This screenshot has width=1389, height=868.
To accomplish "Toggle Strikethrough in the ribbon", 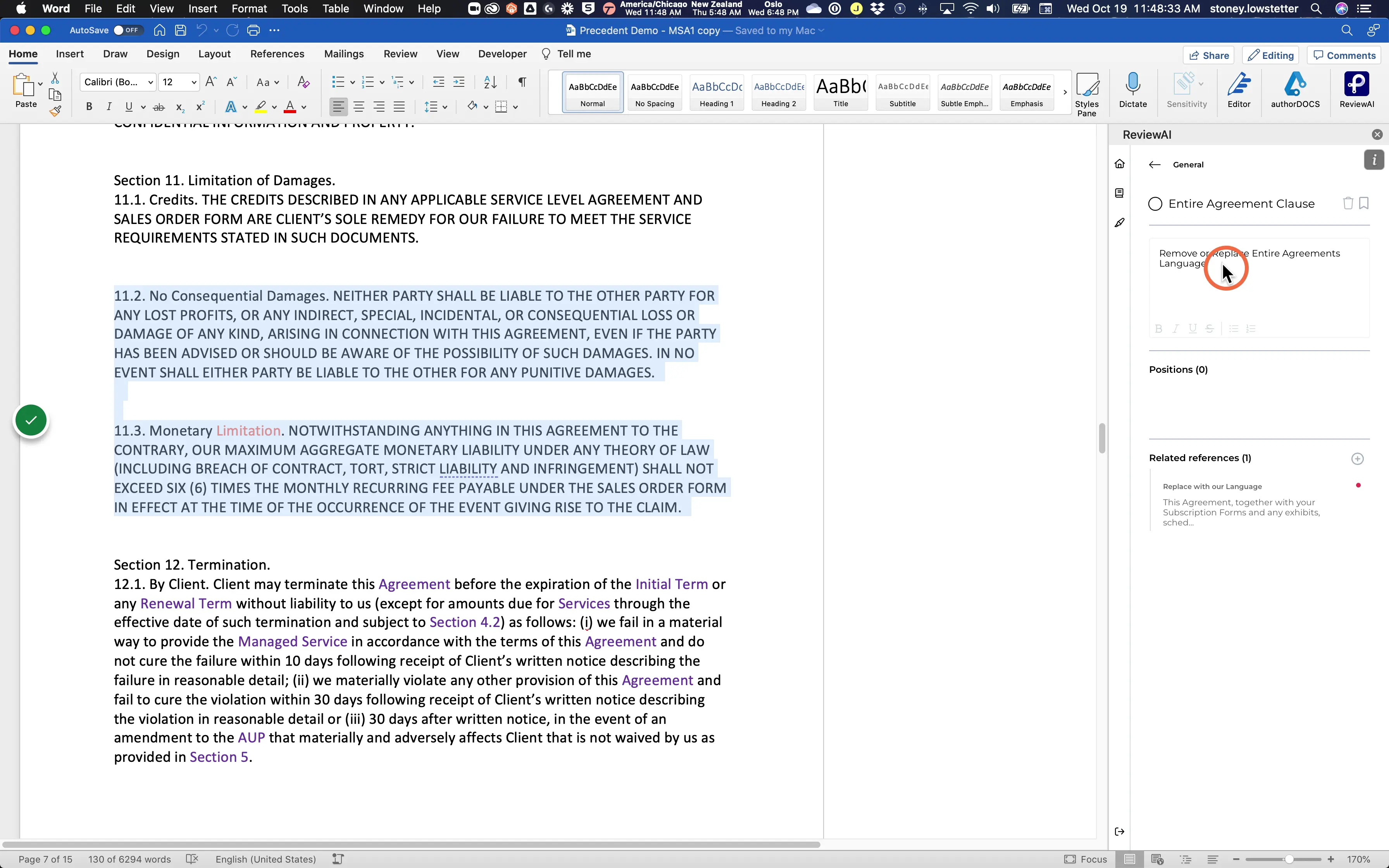I will tap(159, 107).
